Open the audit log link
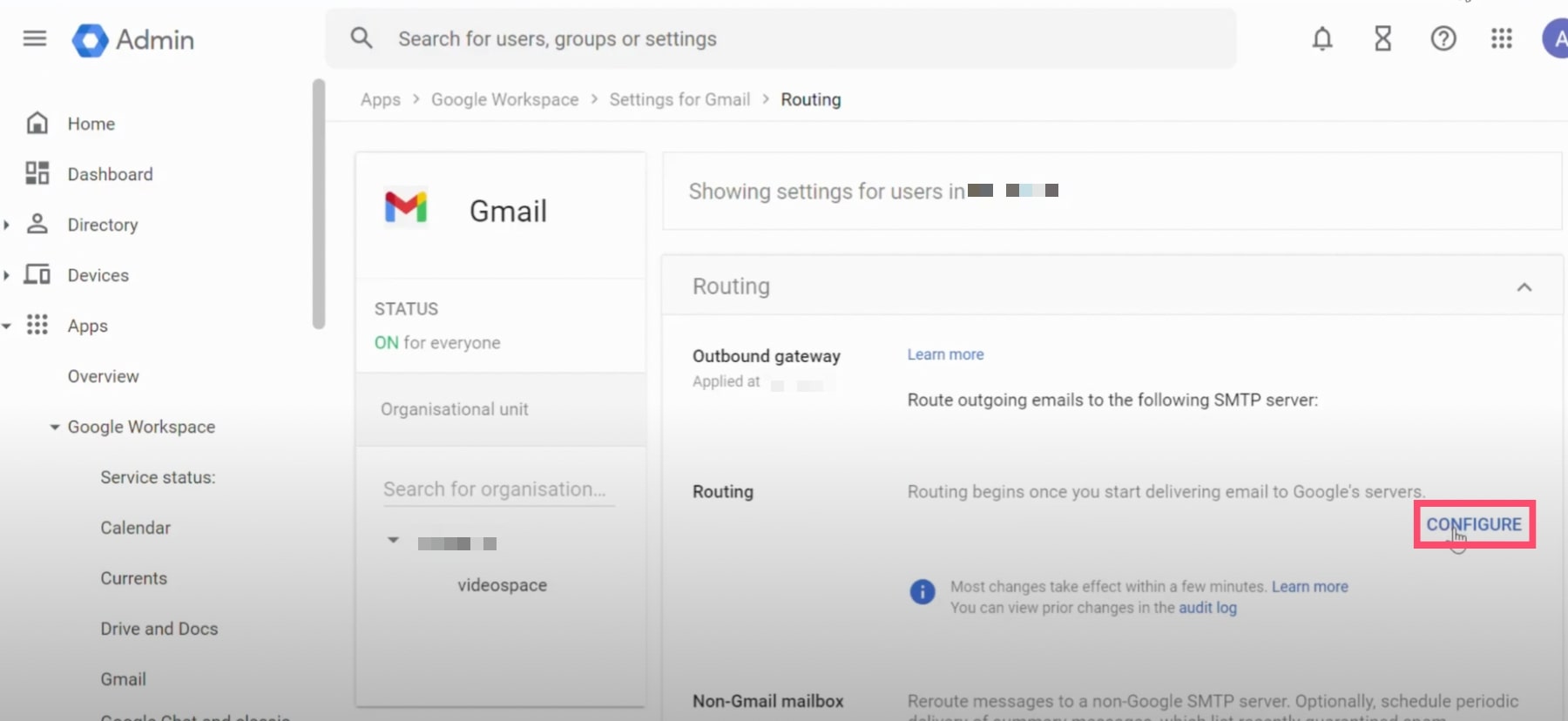This screenshot has width=1568, height=721. coord(1207,607)
